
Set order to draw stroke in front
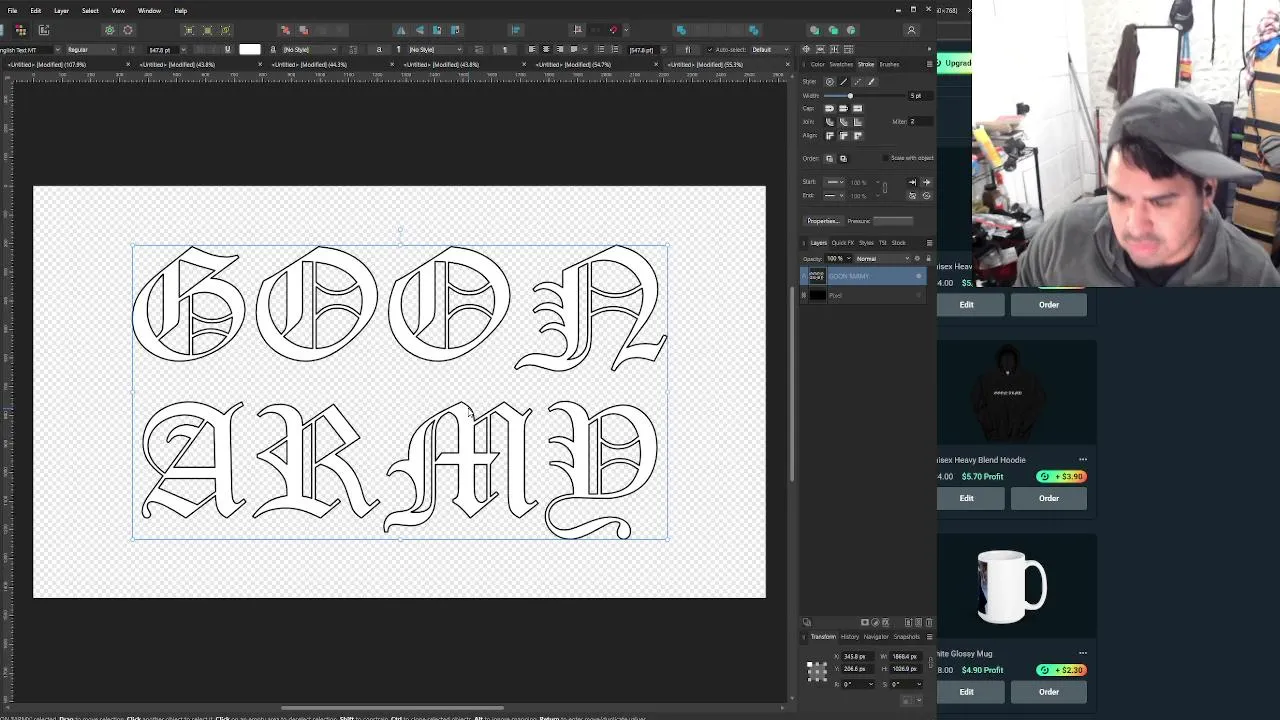pos(843,159)
